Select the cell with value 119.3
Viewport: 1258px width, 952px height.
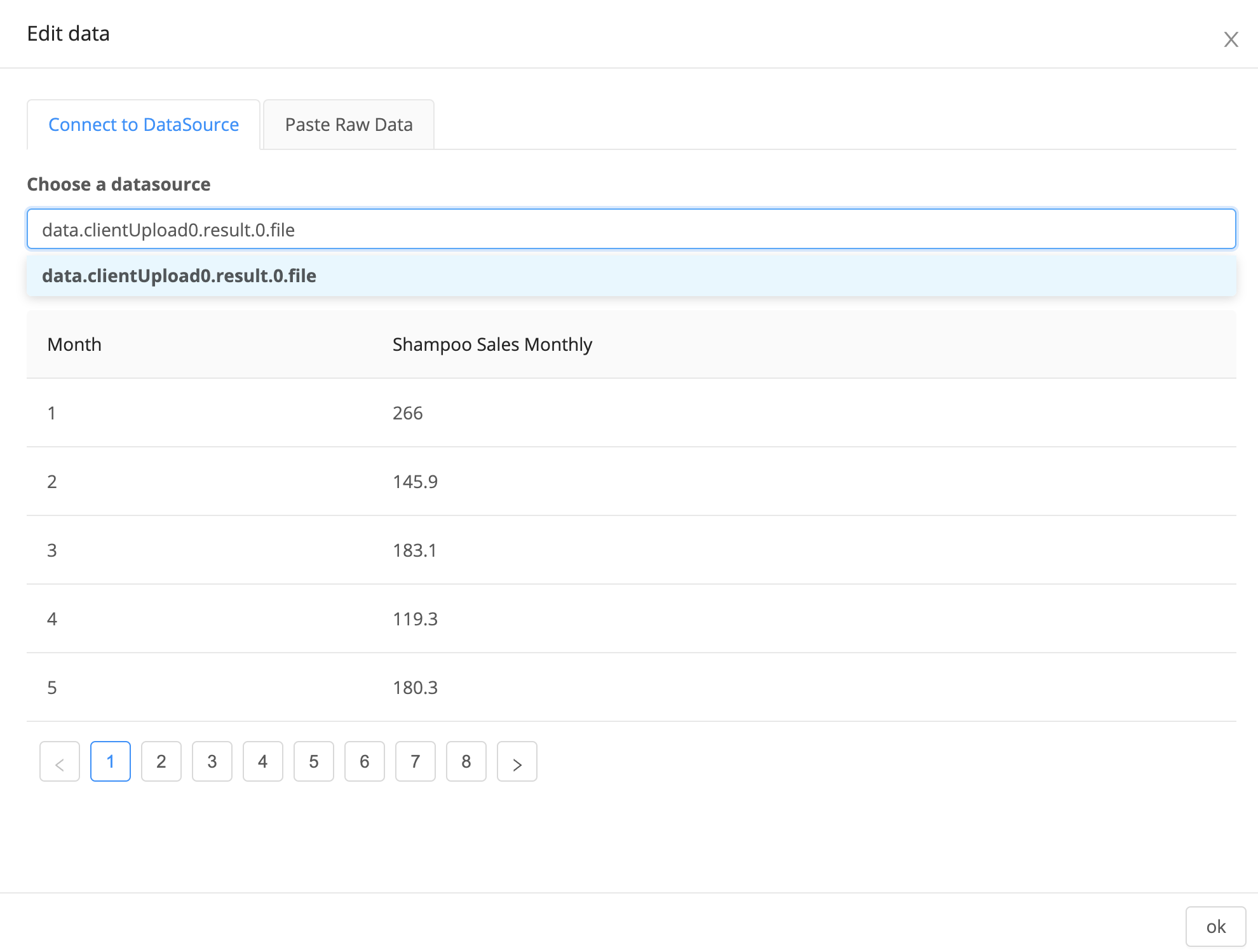pos(416,619)
